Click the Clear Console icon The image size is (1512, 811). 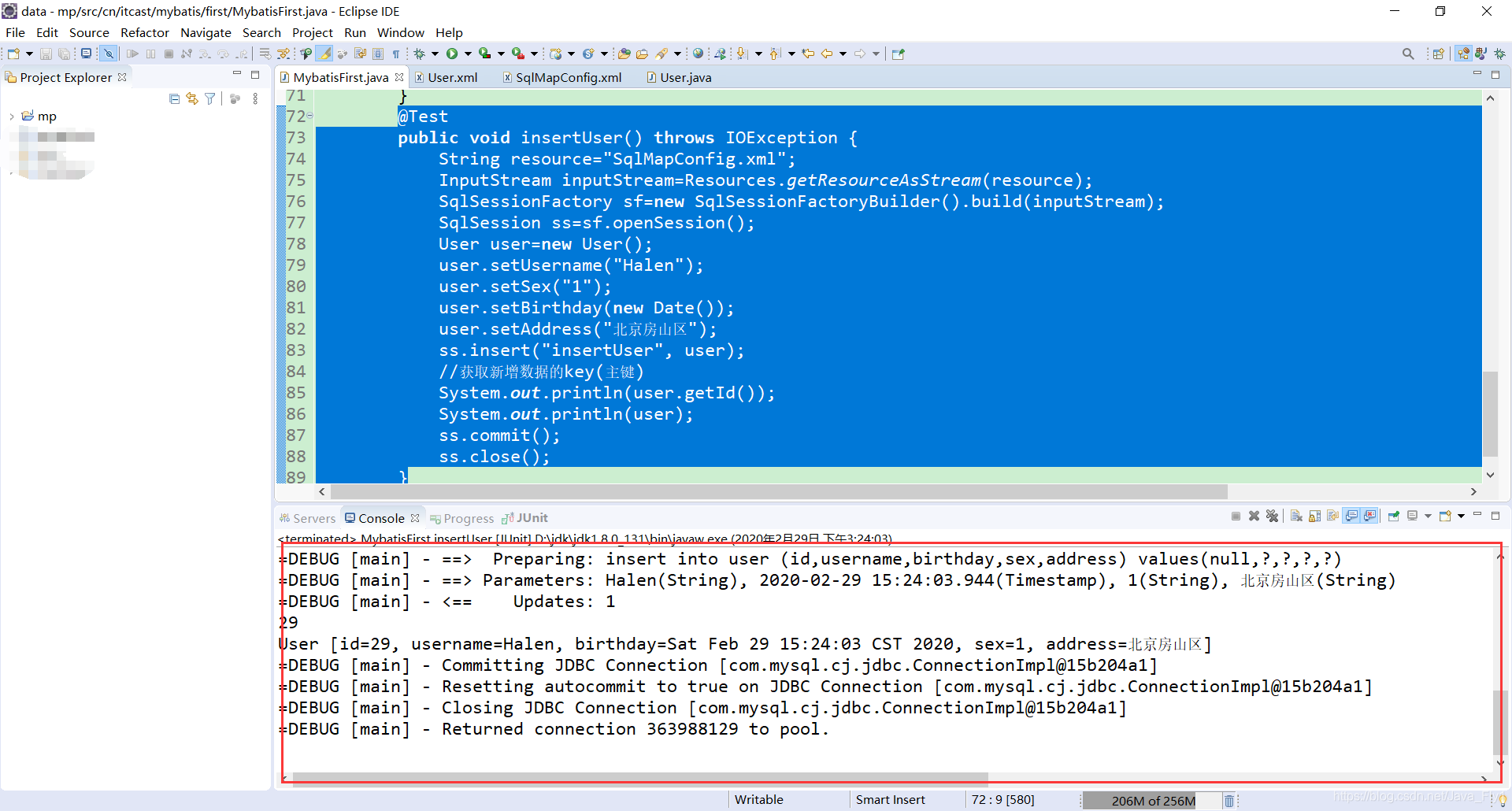coord(1296,516)
